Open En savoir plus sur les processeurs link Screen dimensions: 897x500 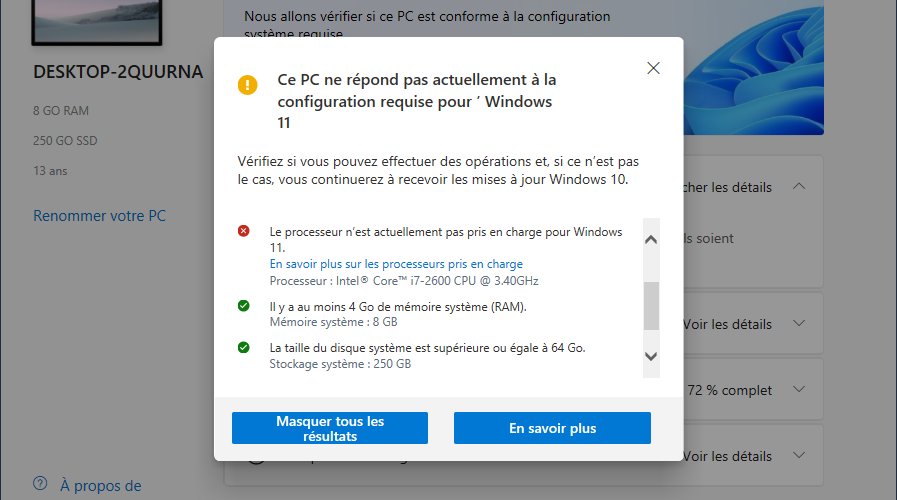396,264
